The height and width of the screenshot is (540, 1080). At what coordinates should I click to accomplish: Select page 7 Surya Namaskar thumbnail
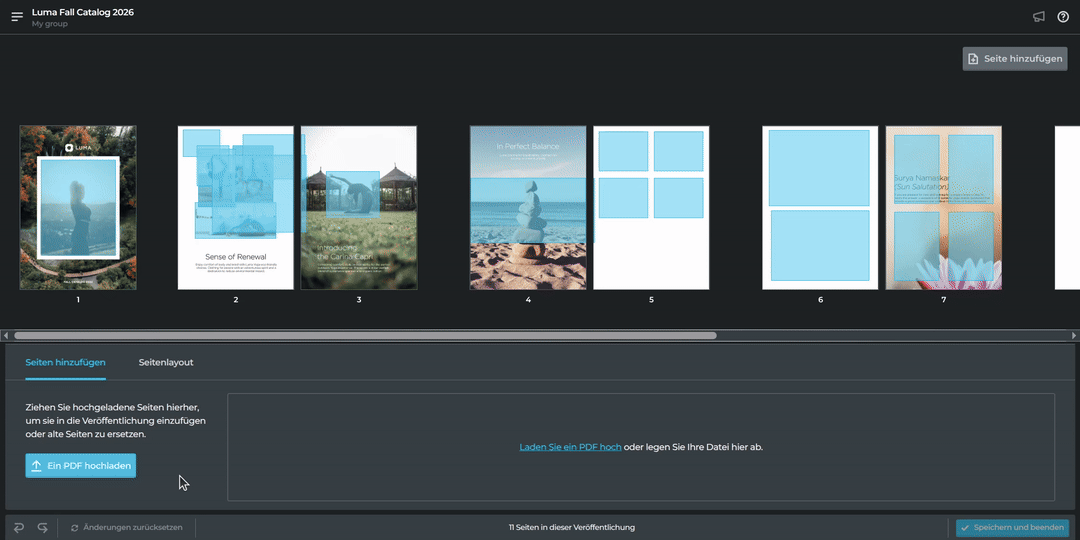point(943,207)
